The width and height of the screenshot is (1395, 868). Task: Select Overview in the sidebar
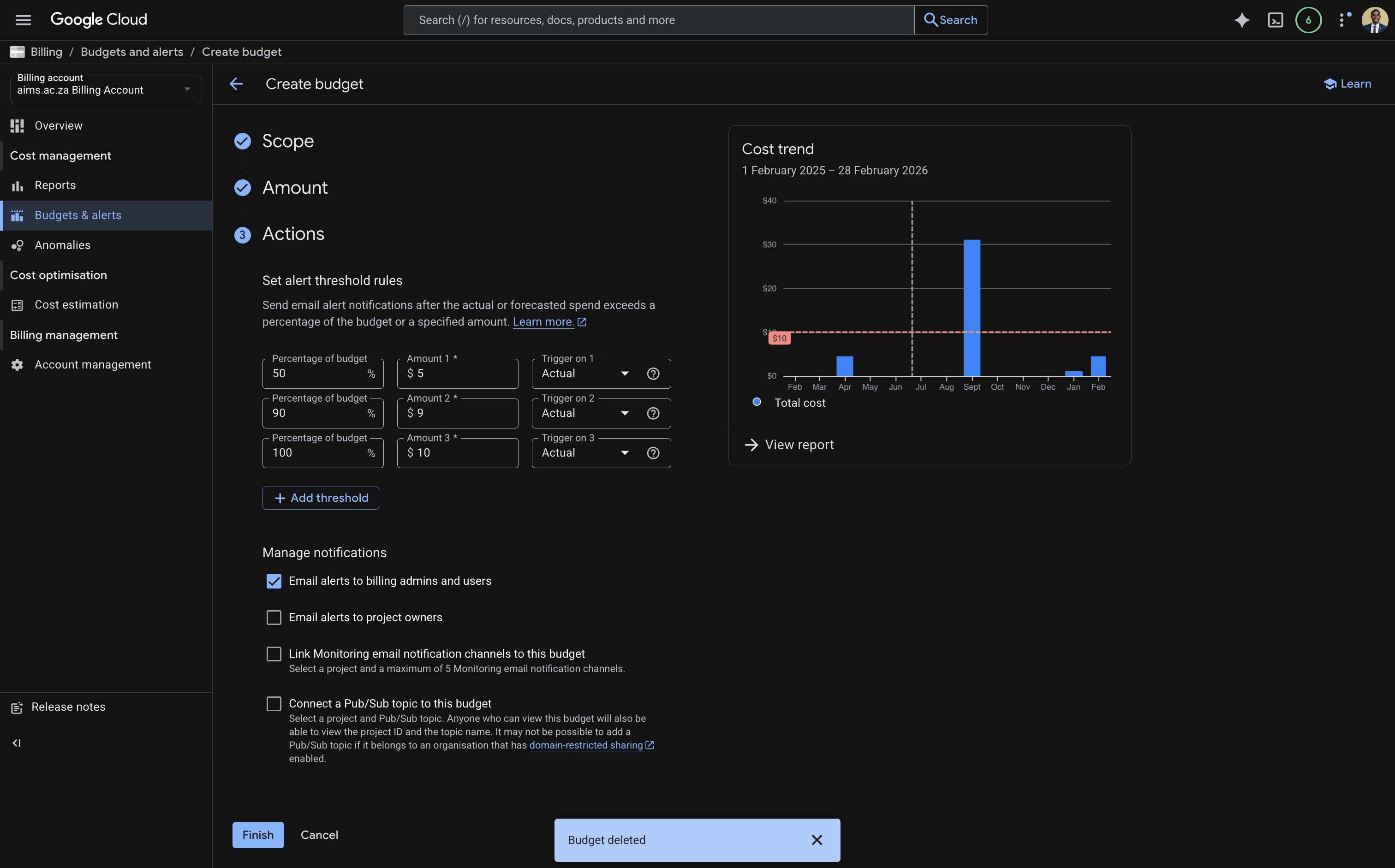(x=58, y=125)
